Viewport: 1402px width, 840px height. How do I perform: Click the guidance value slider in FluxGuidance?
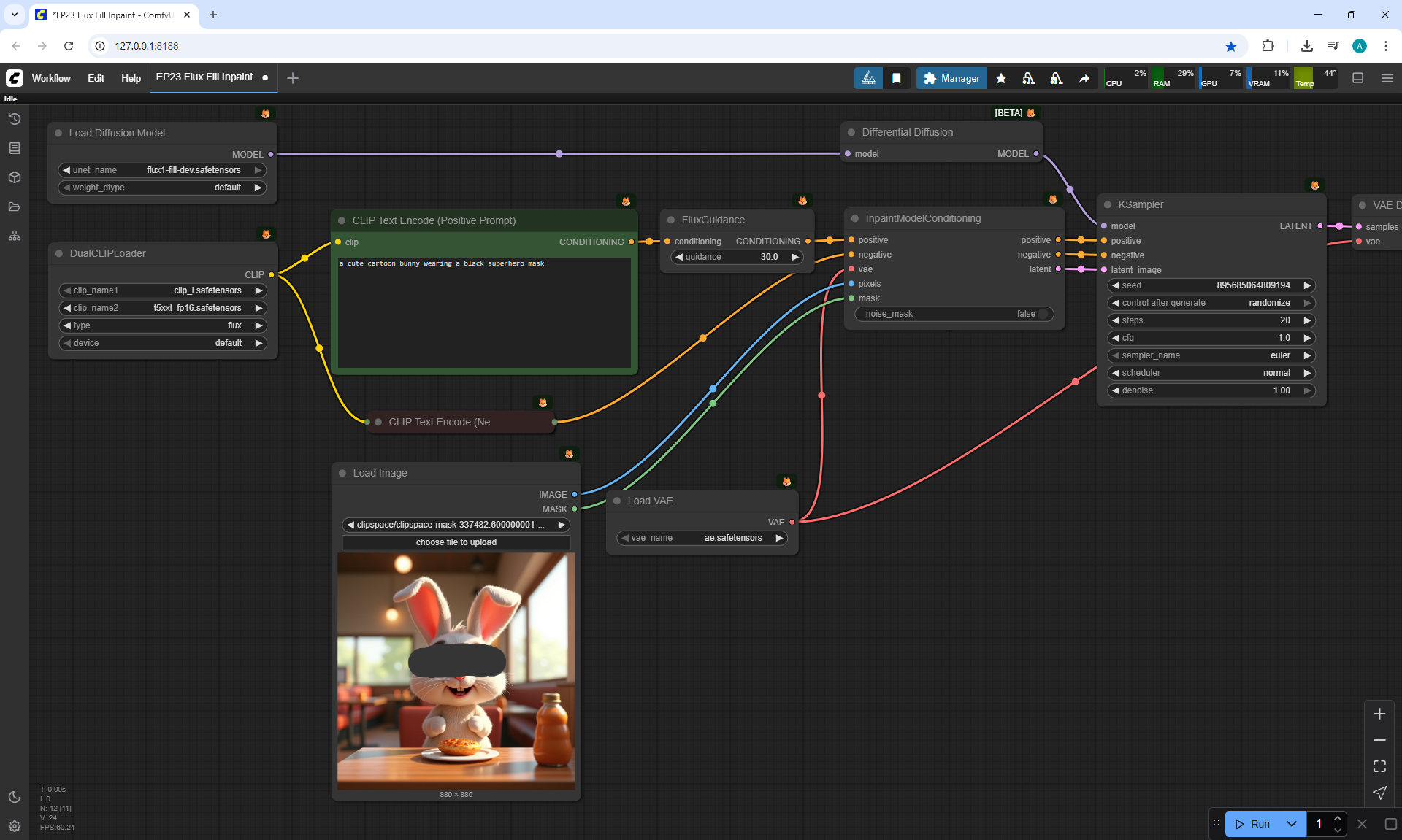[x=736, y=257]
